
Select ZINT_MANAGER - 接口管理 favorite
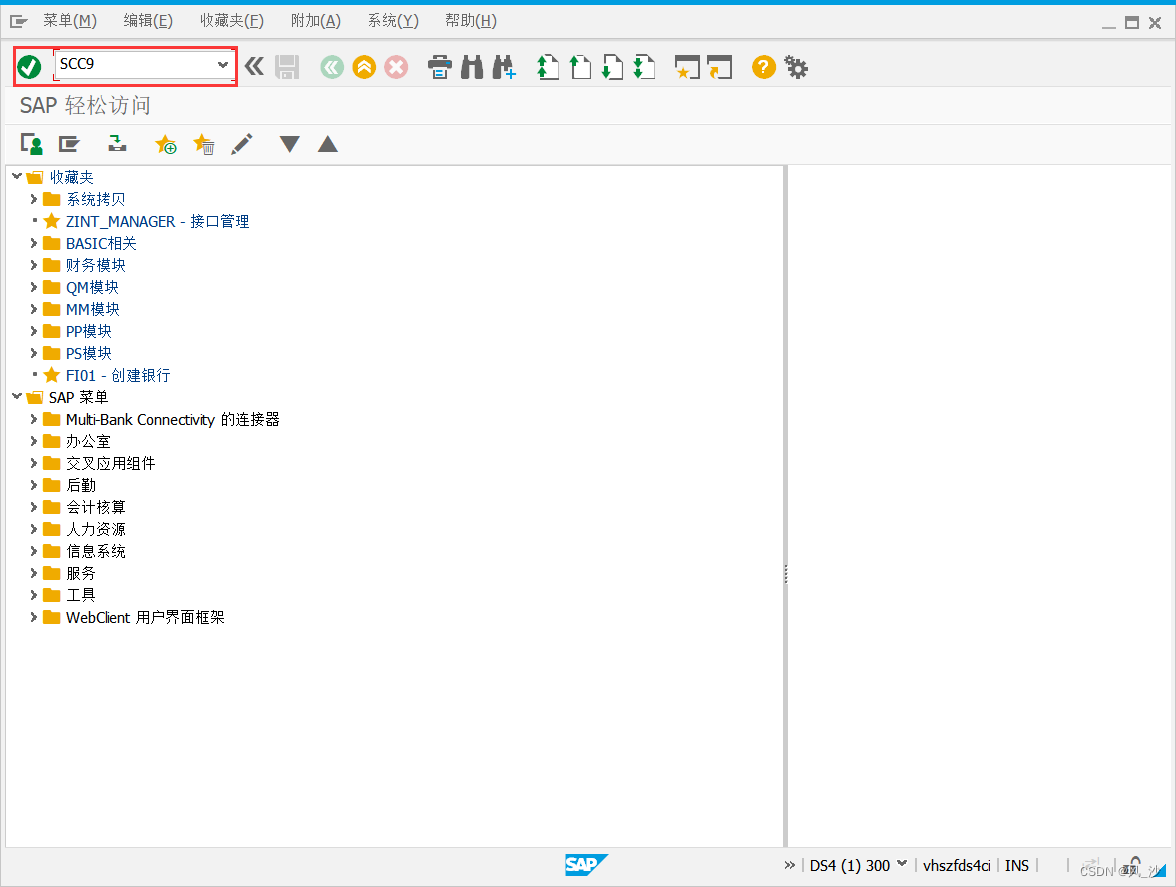(x=158, y=221)
